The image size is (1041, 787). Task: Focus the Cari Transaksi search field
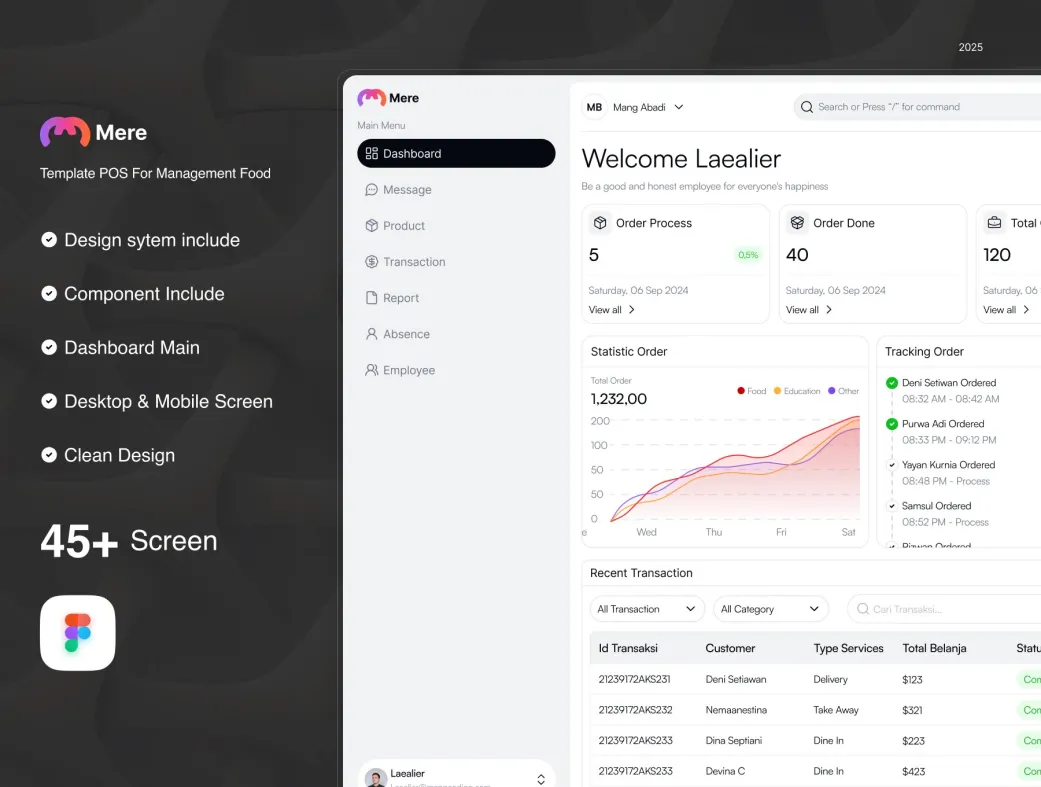(940, 609)
